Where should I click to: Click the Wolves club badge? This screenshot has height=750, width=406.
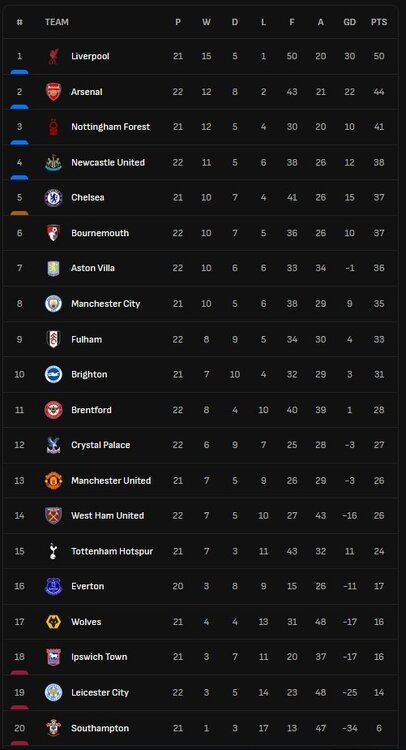coord(53,622)
